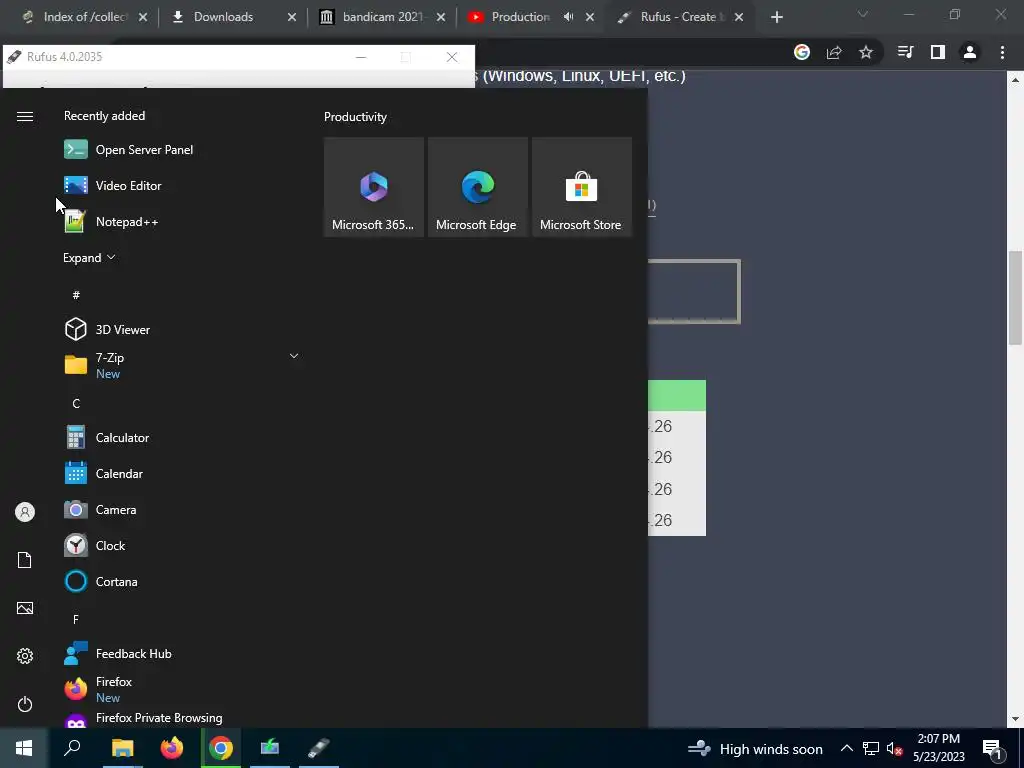The width and height of the screenshot is (1024, 768).
Task: Open the notification center icon
Action: (x=992, y=749)
